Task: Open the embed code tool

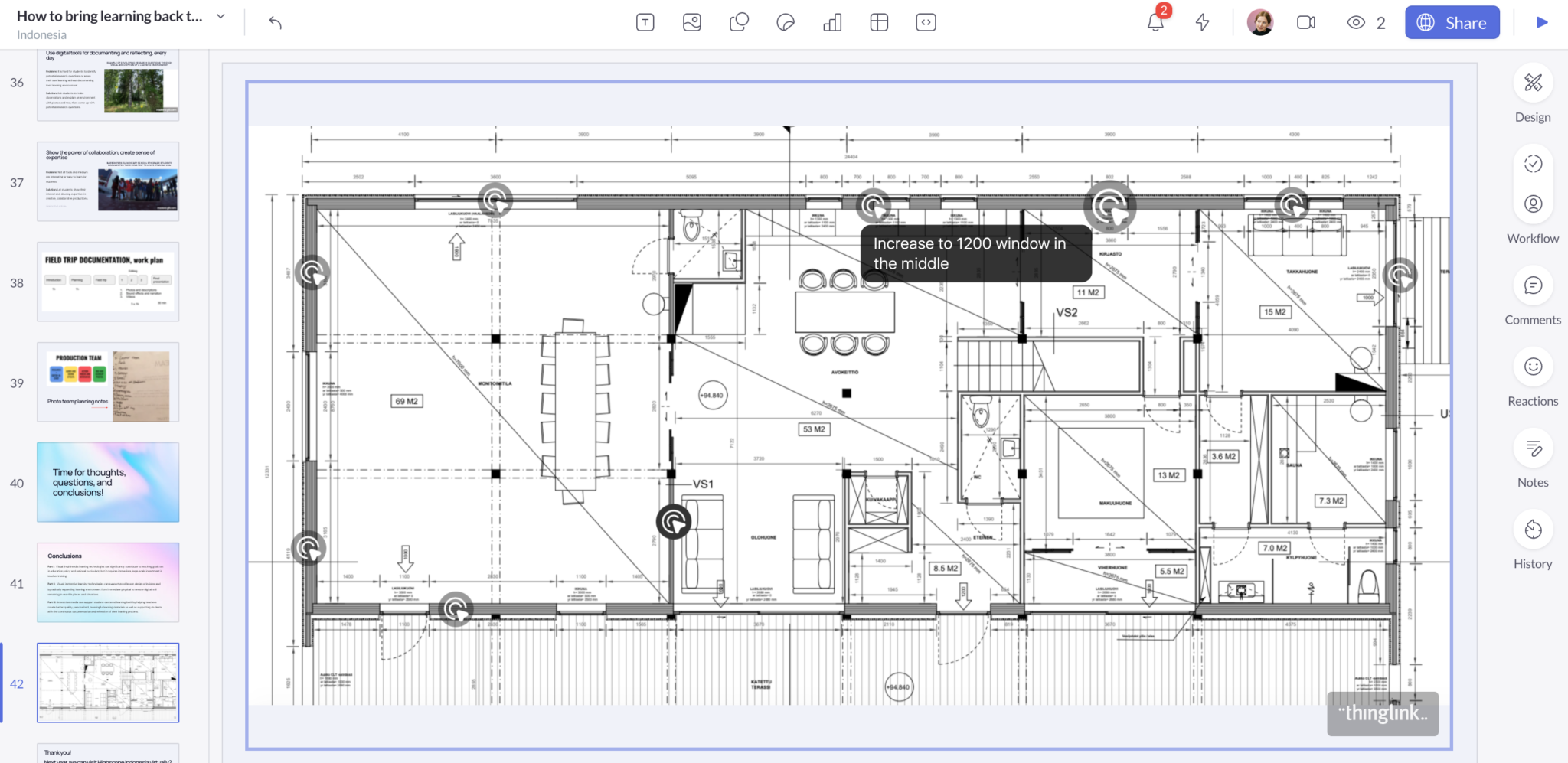Action: [926, 23]
